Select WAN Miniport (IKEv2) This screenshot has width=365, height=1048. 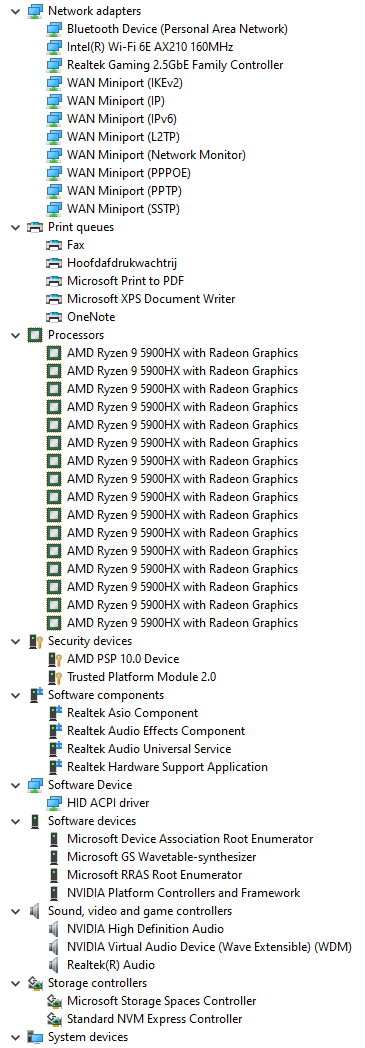[125, 84]
